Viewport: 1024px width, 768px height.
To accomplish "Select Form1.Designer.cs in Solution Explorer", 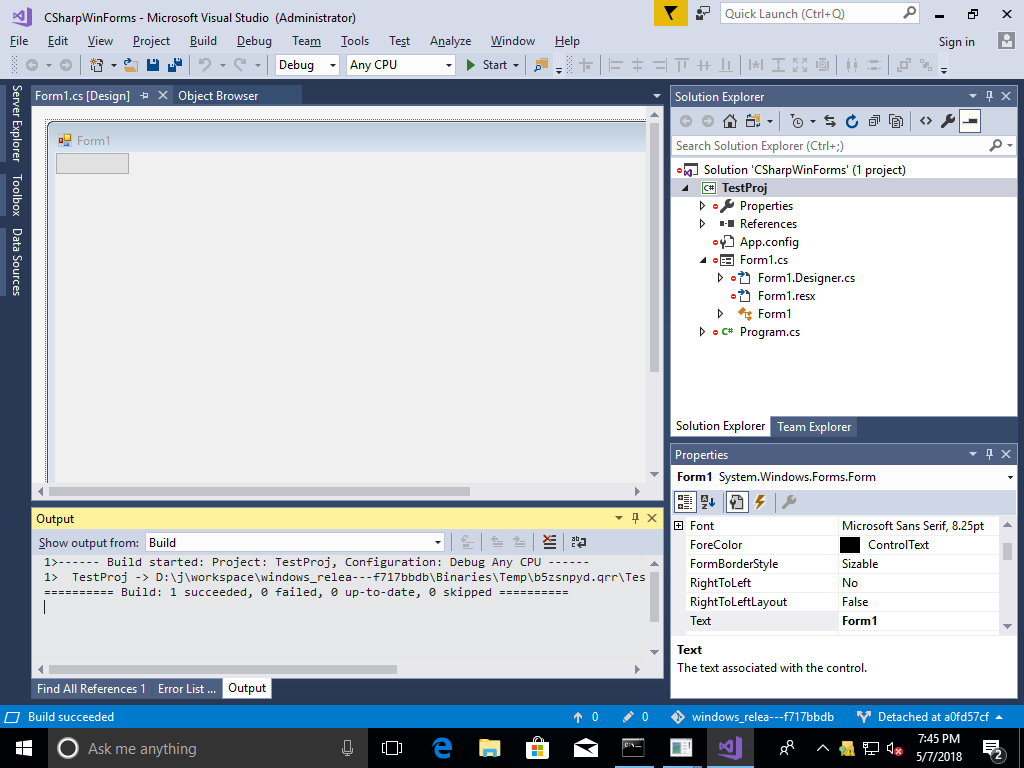I will (x=806, y=278).
